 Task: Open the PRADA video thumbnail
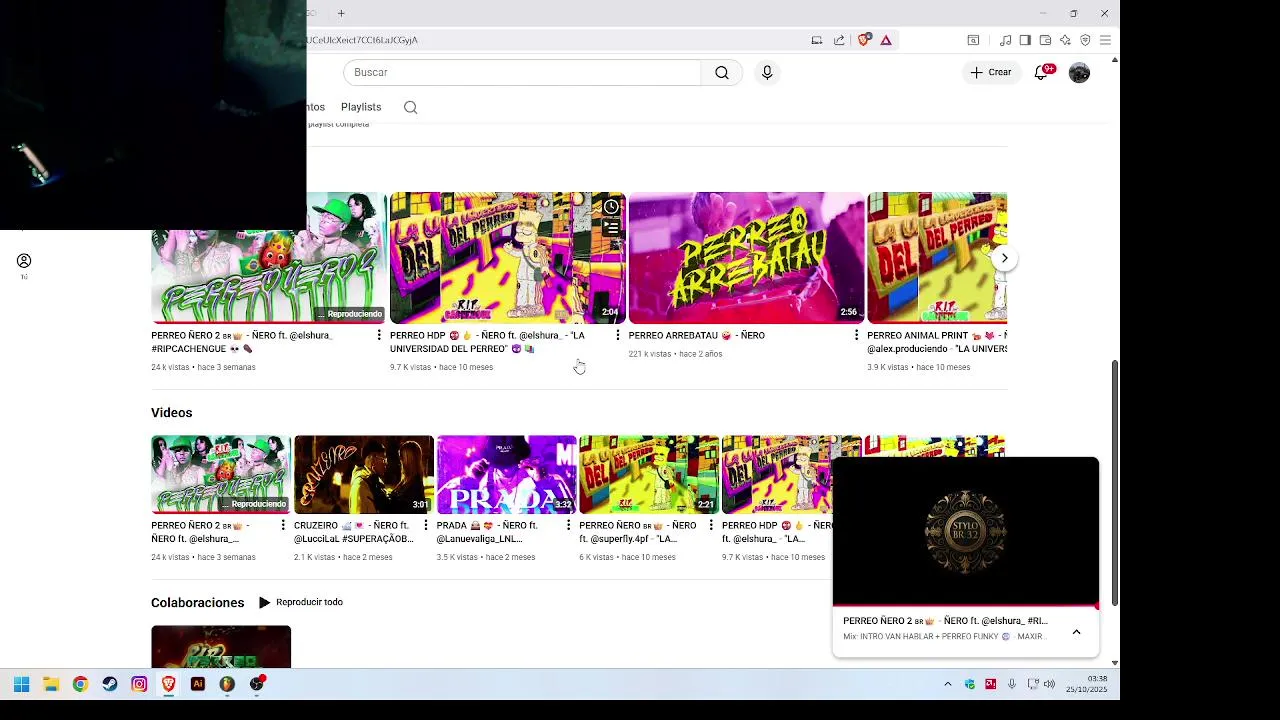(506, 474)
